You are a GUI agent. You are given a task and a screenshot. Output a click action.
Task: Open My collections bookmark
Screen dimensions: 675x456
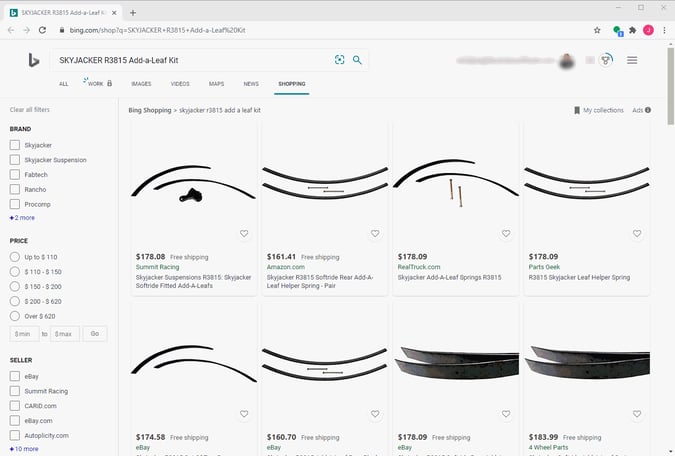tap(598, 110)
